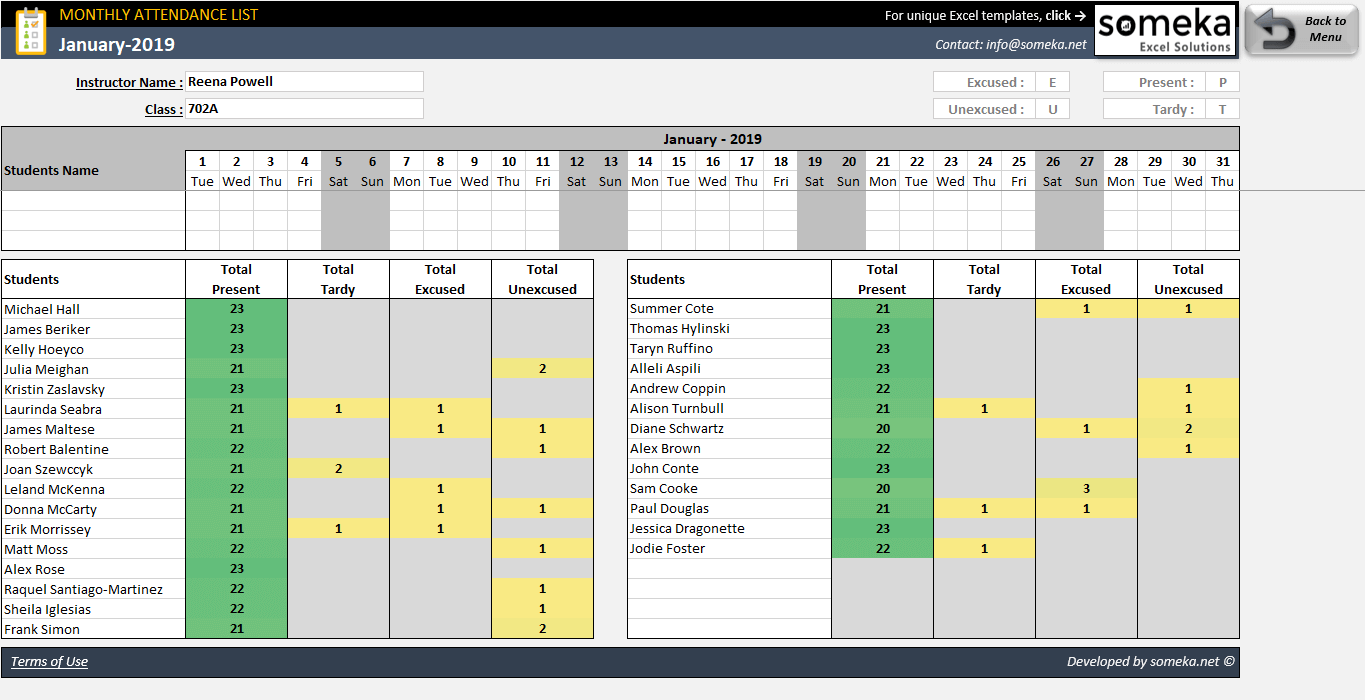Viewport: 1365px width, 700px height.
Task: Select the Excused legend code E
Action: pos(1052,82)
